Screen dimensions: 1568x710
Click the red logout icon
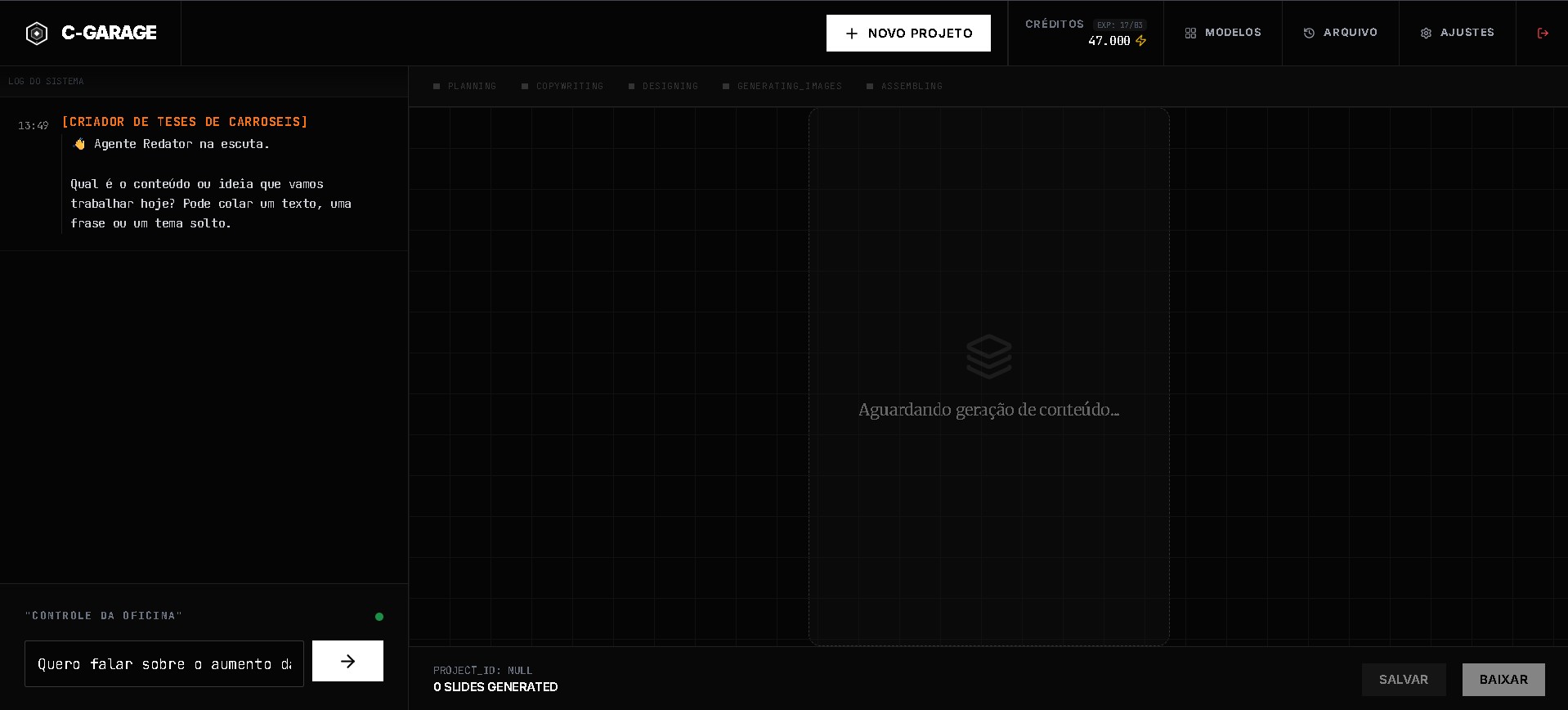coord(1543,34)
